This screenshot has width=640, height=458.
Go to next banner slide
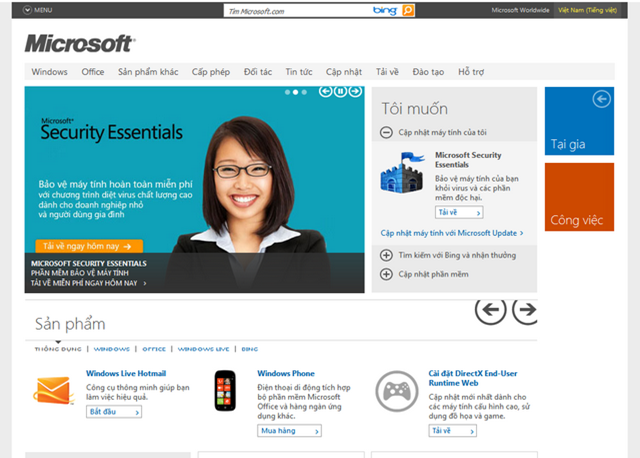pos(355,91)
